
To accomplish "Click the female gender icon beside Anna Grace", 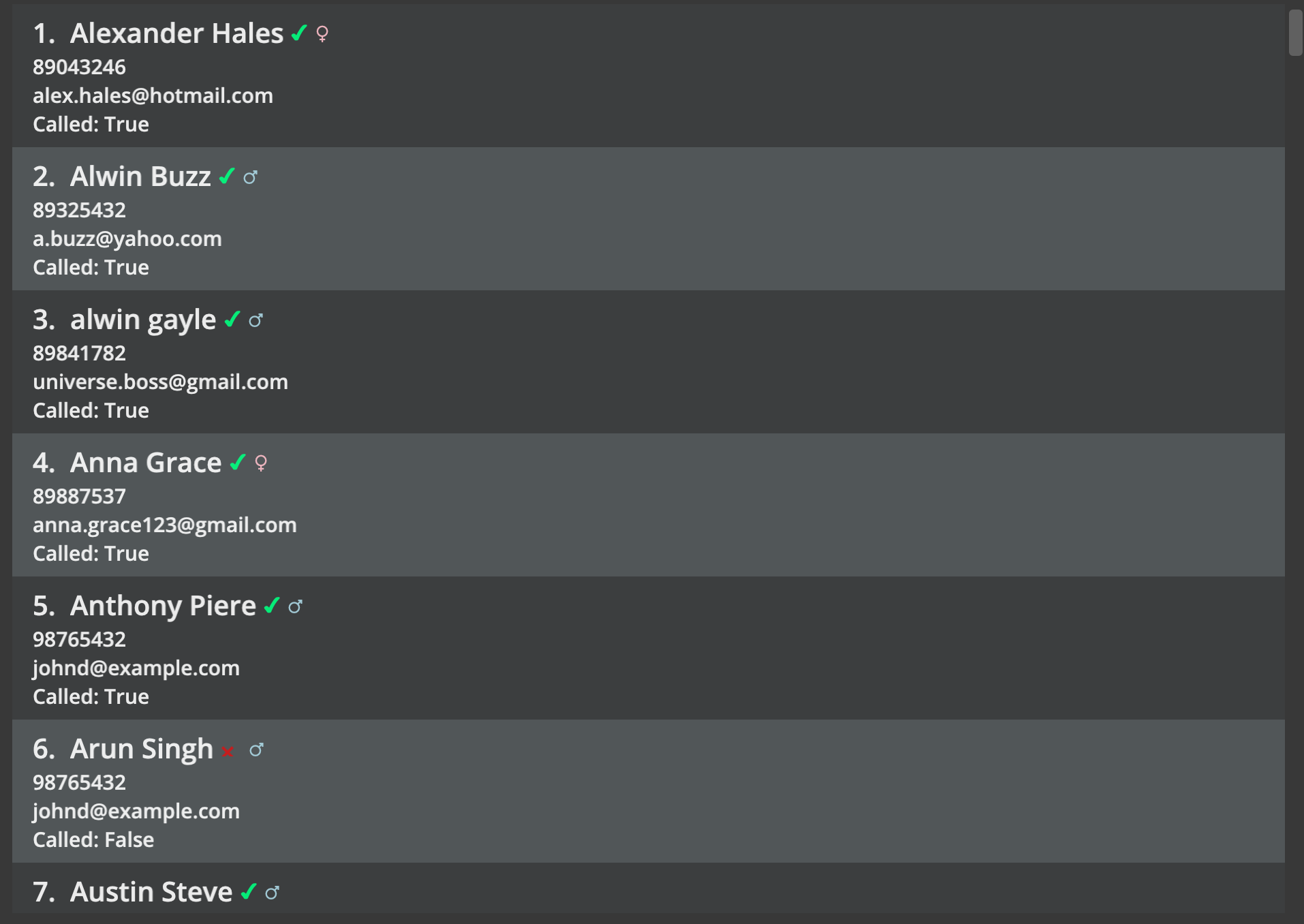I will point(260,463).
